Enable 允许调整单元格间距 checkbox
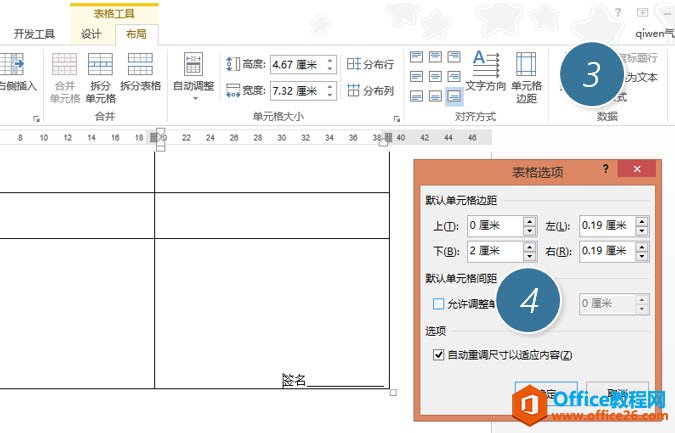This screenshot has width=675, height=433. point(438,304)
